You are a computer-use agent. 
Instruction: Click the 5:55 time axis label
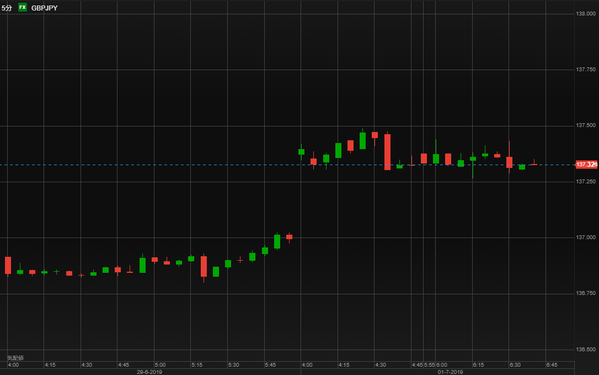[429, 365]
